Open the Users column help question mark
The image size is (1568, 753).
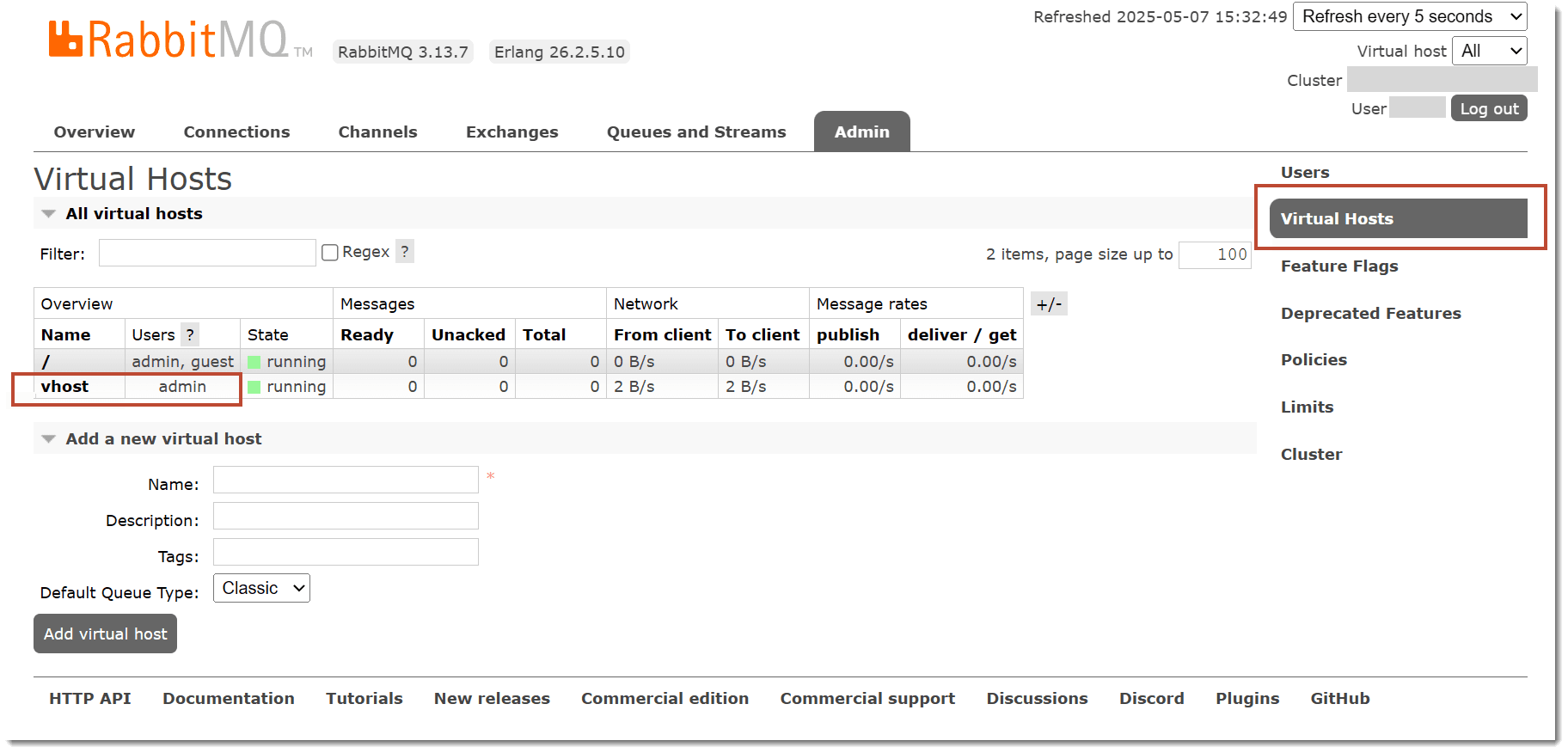coord(190,334)
